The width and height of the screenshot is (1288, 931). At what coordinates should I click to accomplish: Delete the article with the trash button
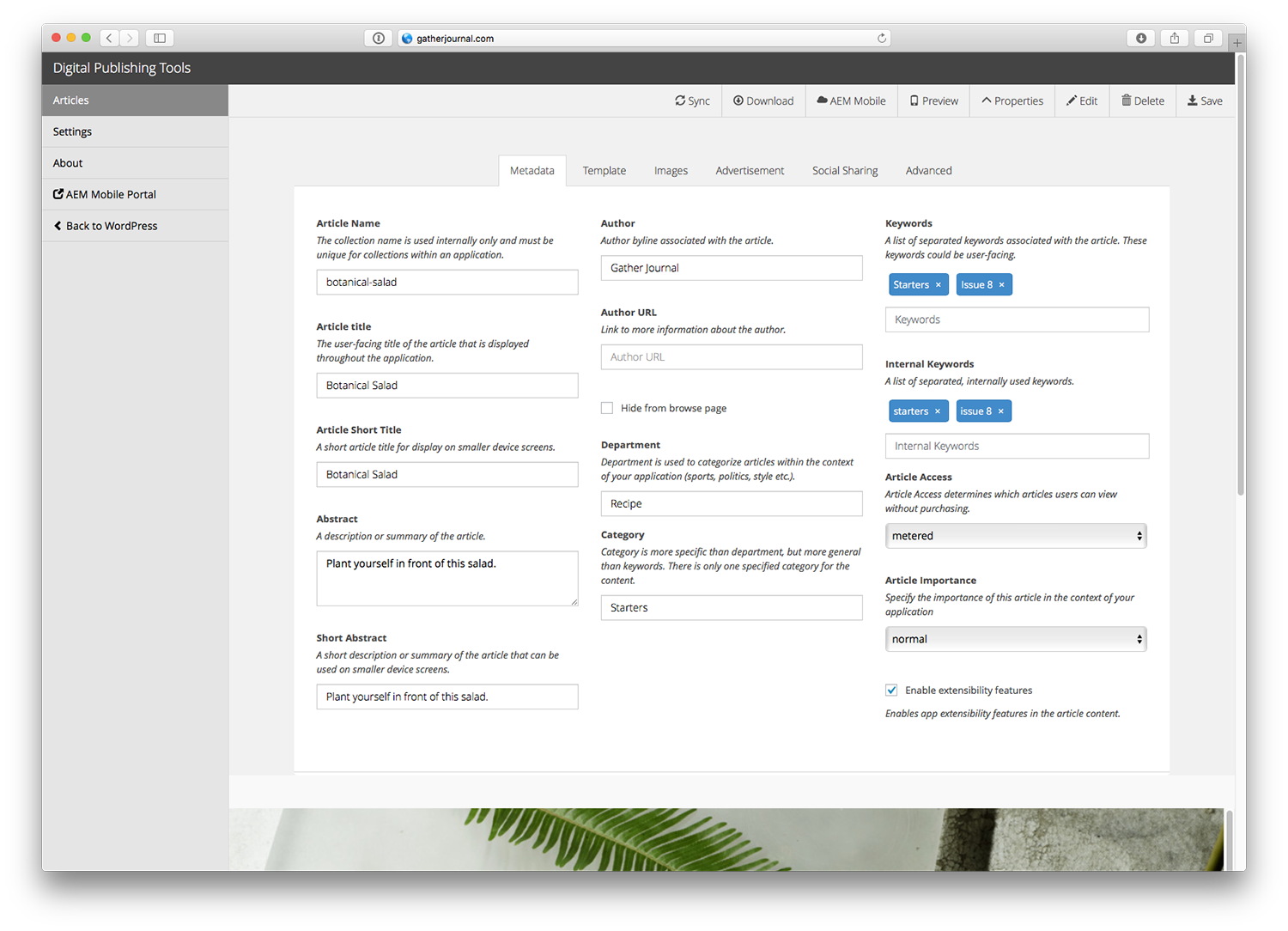point(1143,100)
